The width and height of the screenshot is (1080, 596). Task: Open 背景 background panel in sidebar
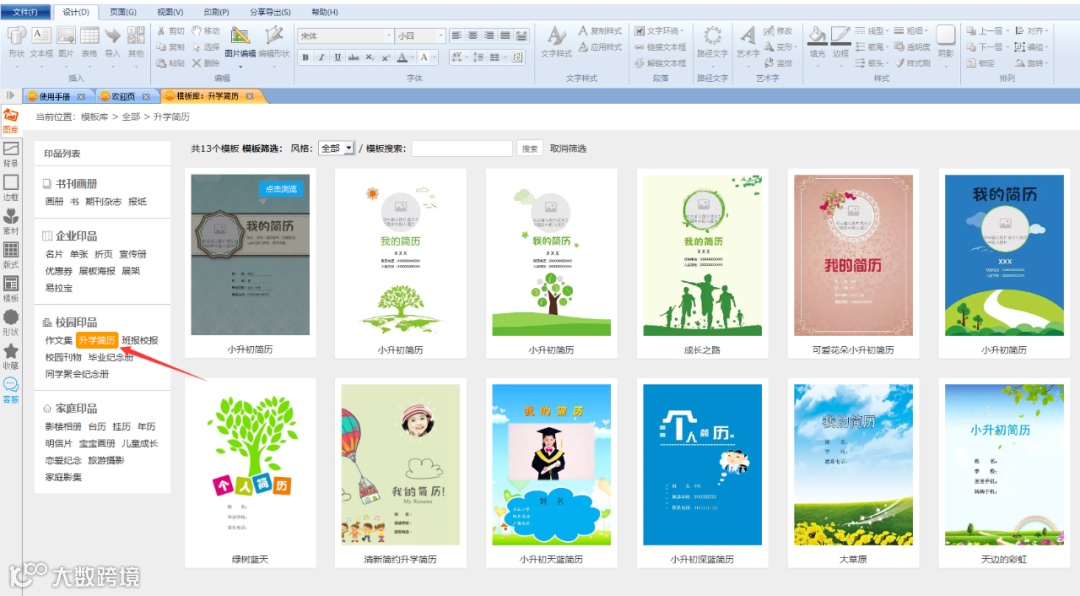11,154
